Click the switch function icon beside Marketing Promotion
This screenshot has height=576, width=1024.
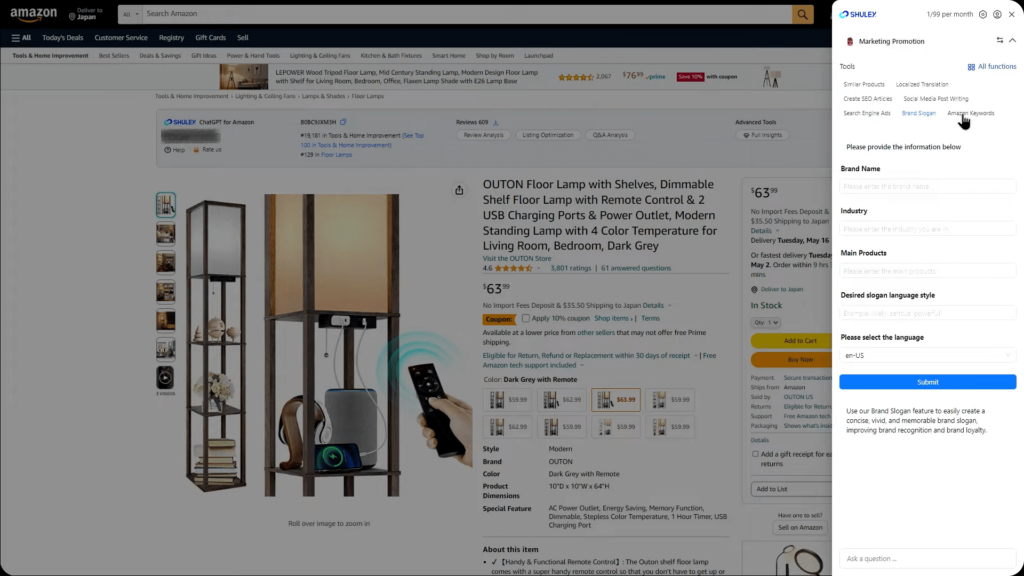[x=1000, y=40]
